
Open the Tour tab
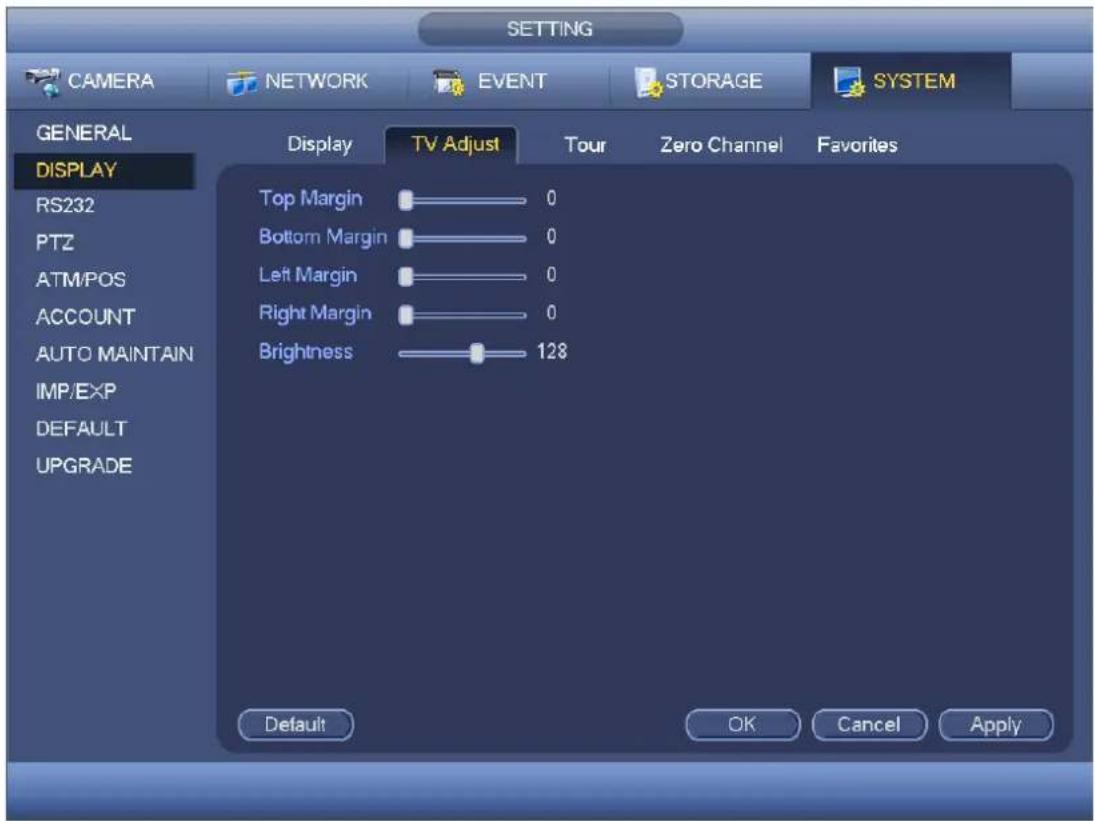[585, 145]
